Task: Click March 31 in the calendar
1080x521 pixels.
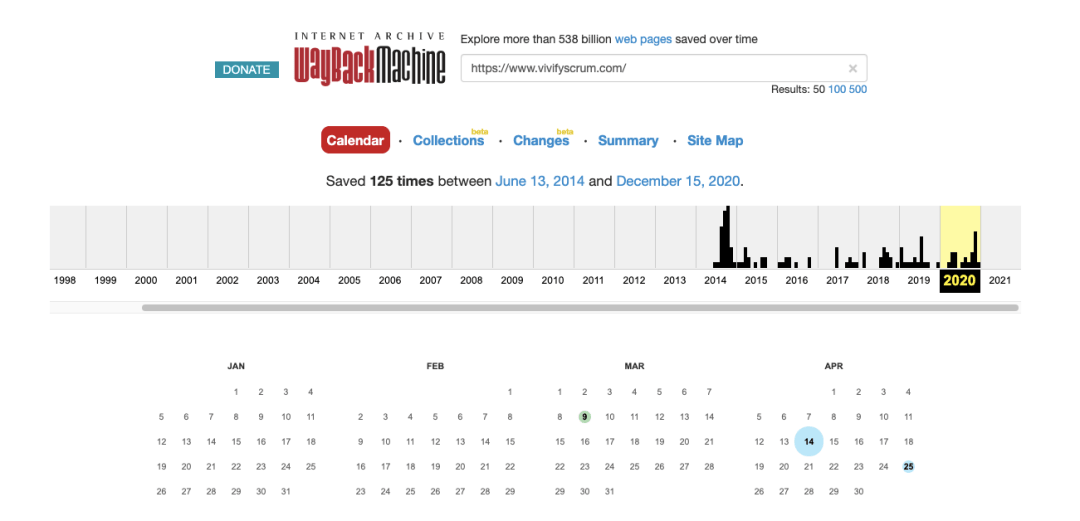Action: pyautogui.click(x=610, y=492)
